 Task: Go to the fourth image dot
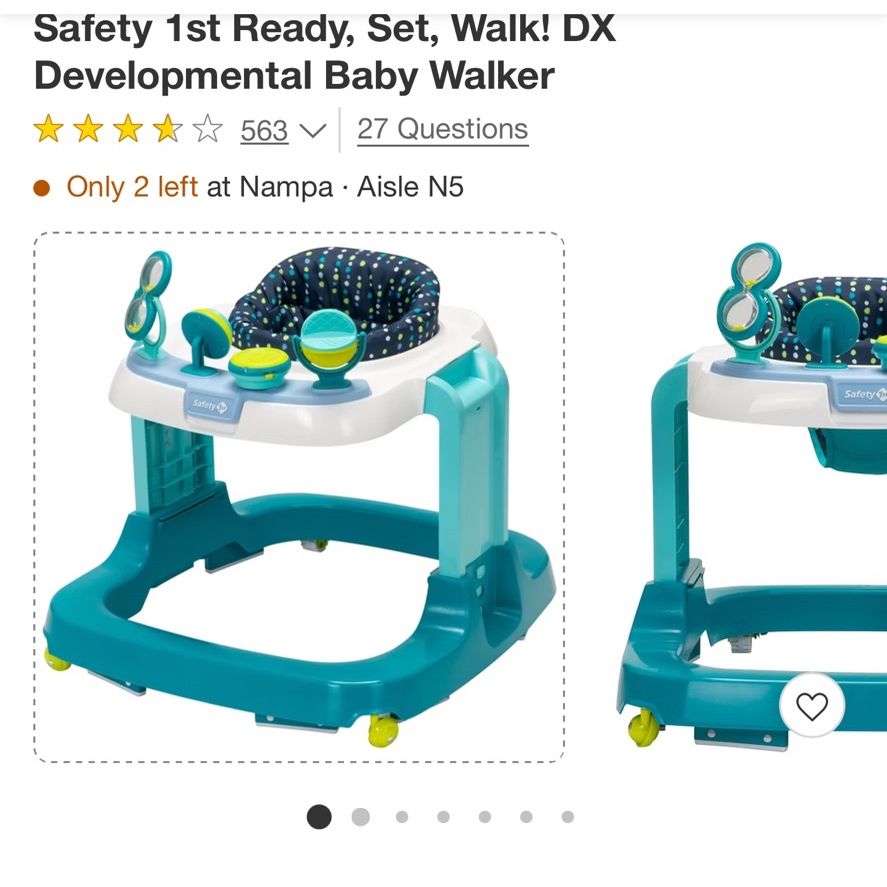click(444, 817)
